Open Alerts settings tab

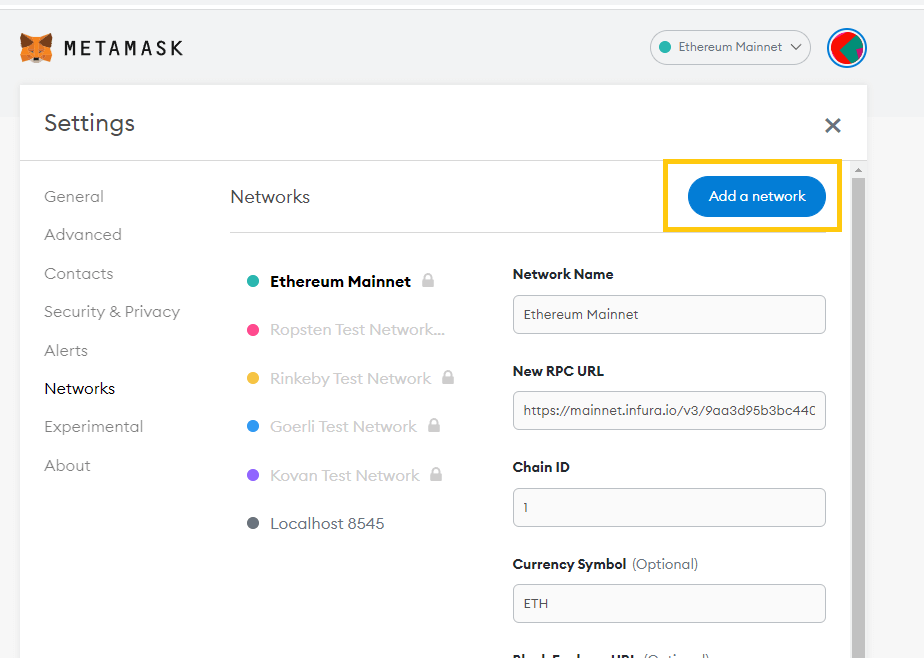tap(66, 351)
